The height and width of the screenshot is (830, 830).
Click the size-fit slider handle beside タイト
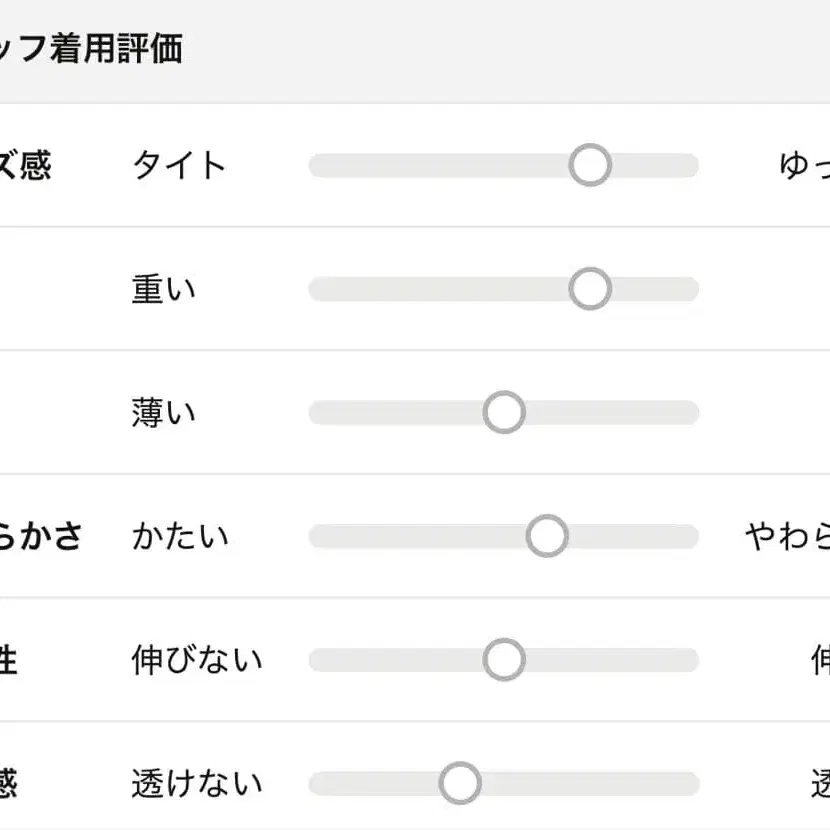[590, 165]
